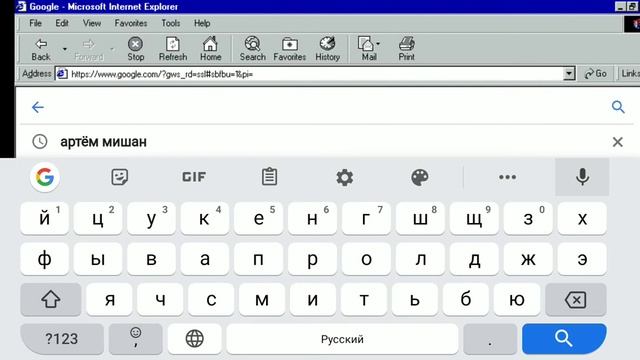This screenshot has height=360, width=640.
Task: Click the Go button
Action: click(x=596, y=74)
